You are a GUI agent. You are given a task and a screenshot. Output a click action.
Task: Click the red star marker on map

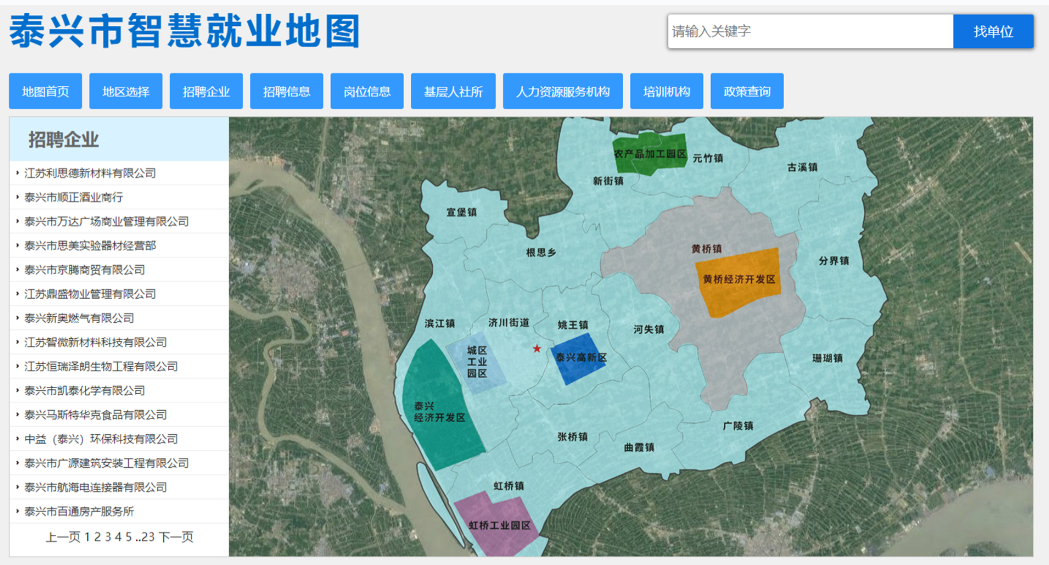pos(537,348)
